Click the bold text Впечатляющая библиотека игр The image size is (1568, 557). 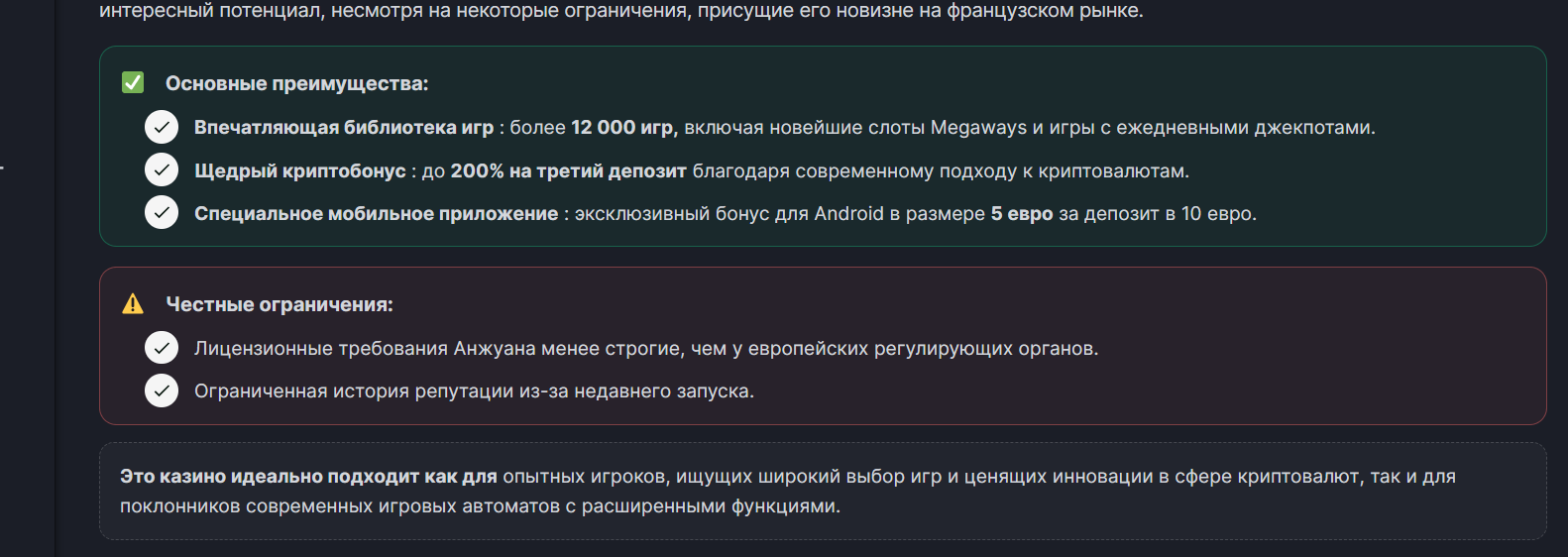[x=344, y=128]
